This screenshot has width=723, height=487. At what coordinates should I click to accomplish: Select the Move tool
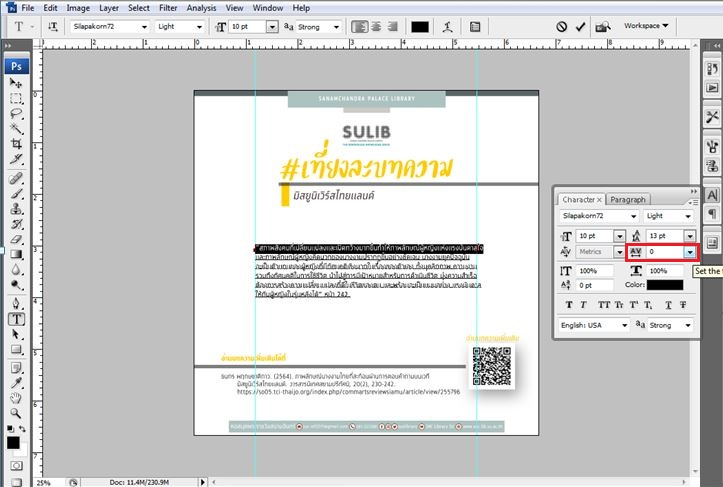16,83
